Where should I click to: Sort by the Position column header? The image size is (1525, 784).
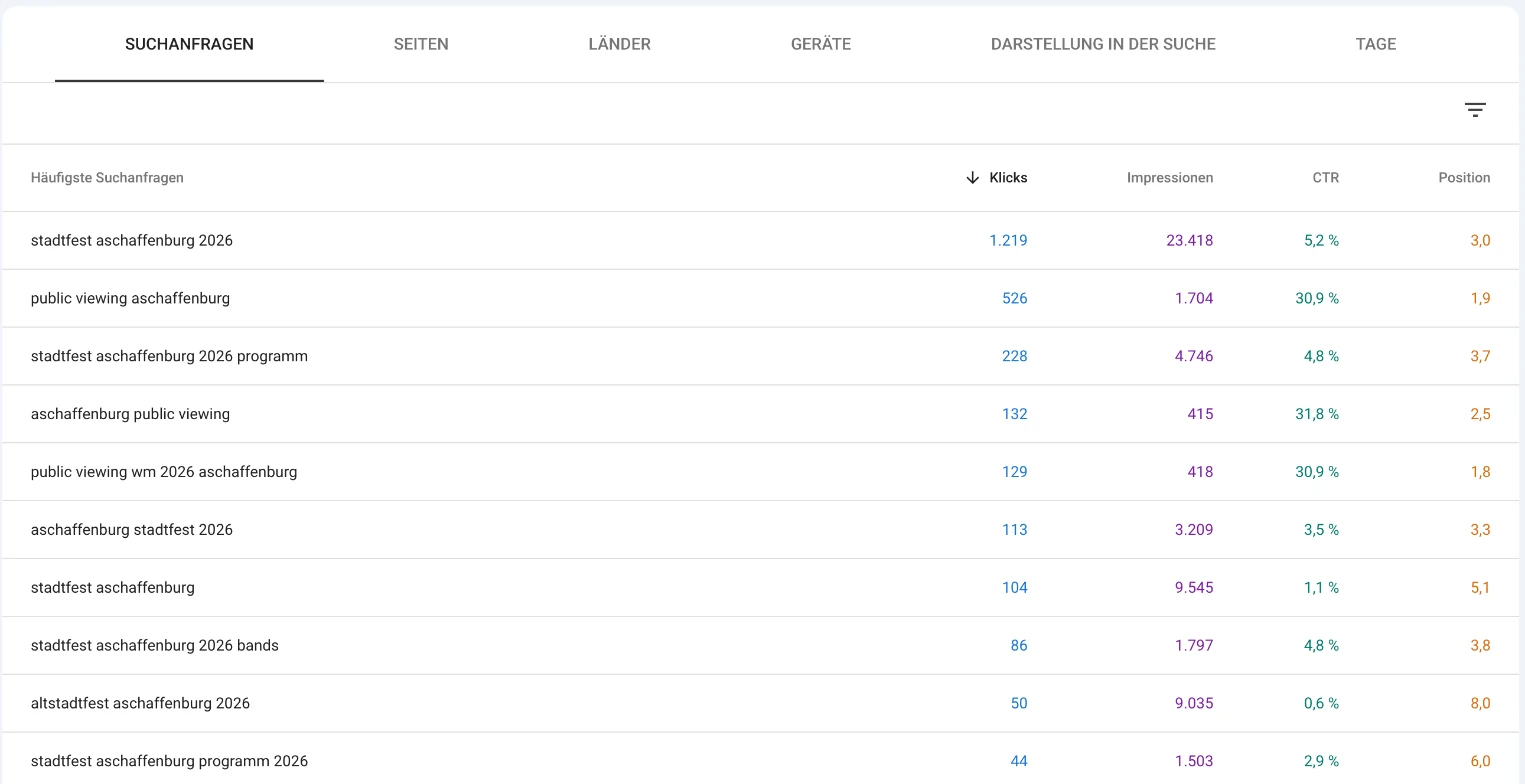(1464, 178)
